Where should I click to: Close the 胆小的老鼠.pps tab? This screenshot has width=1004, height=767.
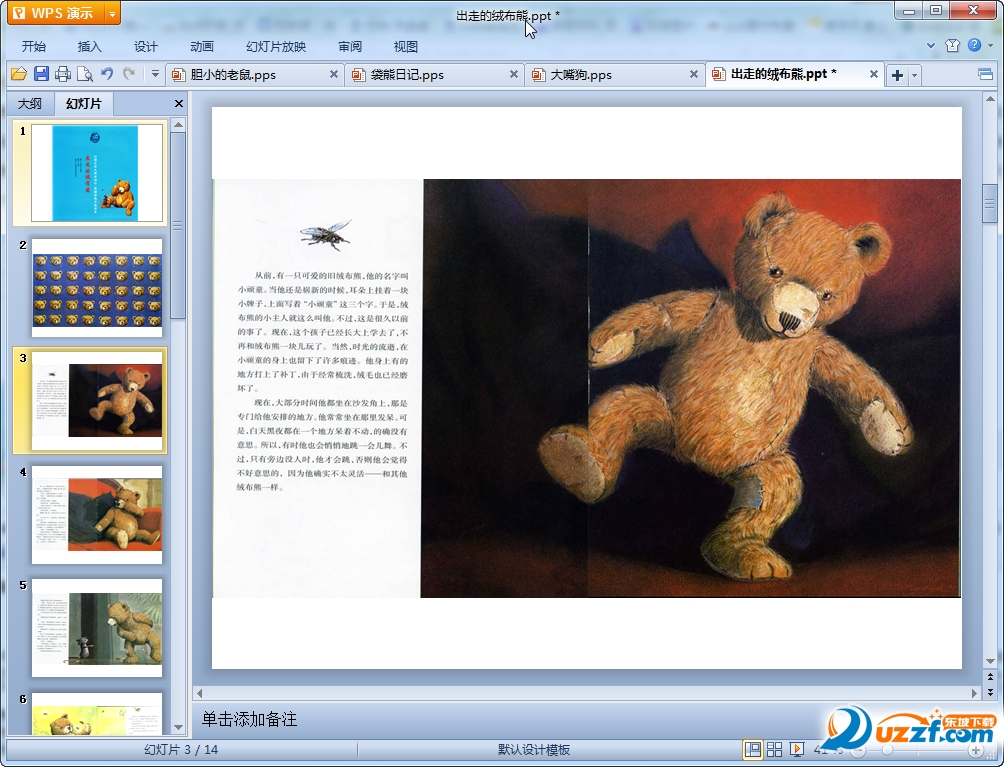[x=334, y=74]
